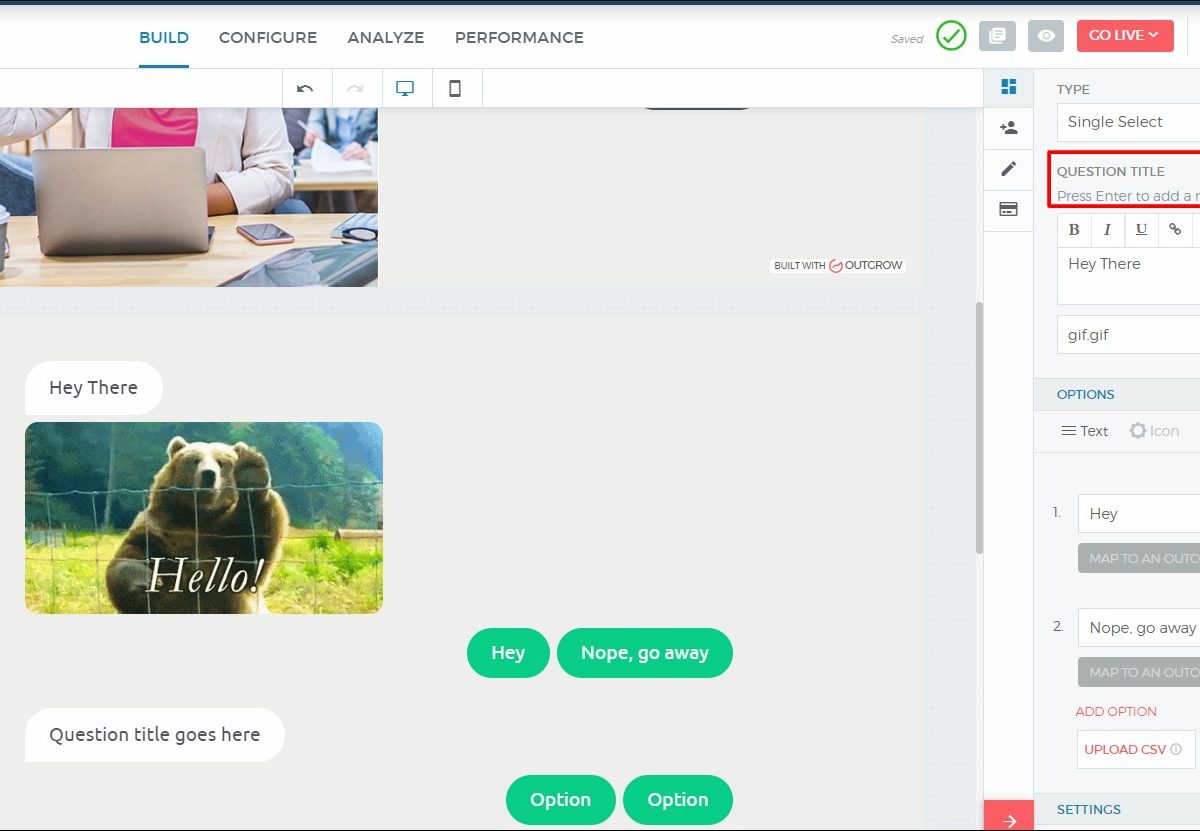
Task: Open the card layout icon in sidebar
Action: click(x=1008, y=210)
